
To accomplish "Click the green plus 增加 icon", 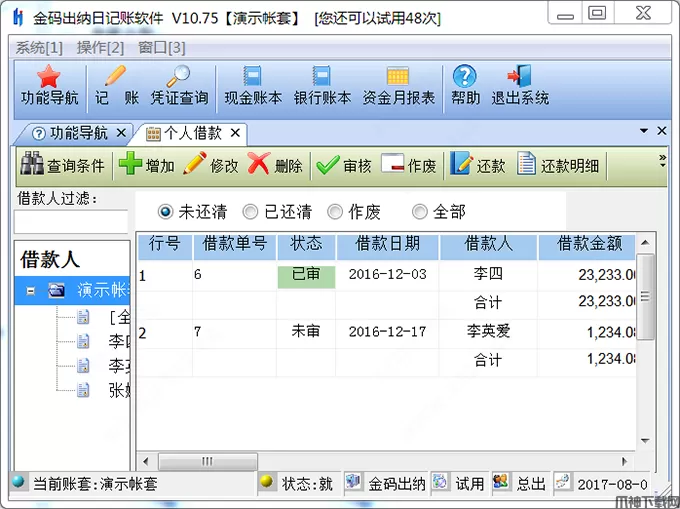I will [x=130, y=163].
